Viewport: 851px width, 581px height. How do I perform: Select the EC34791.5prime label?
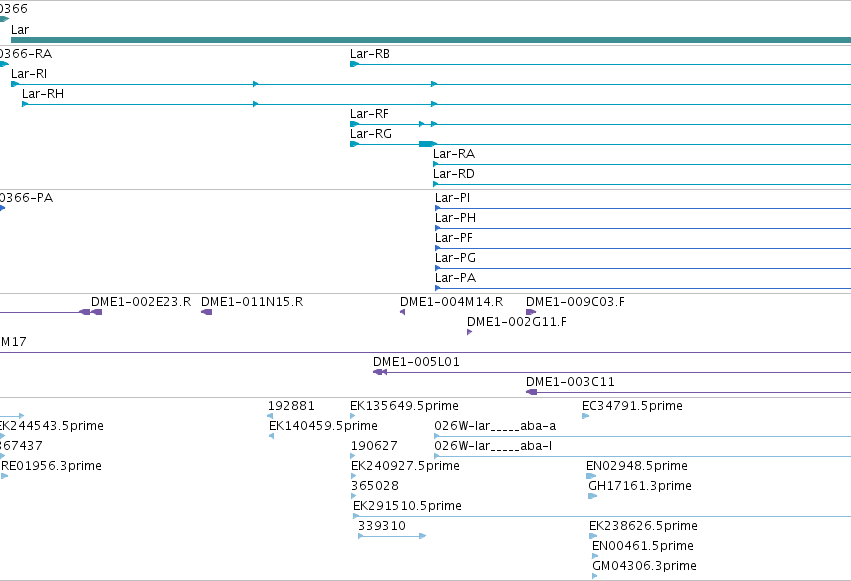point(632,406)
